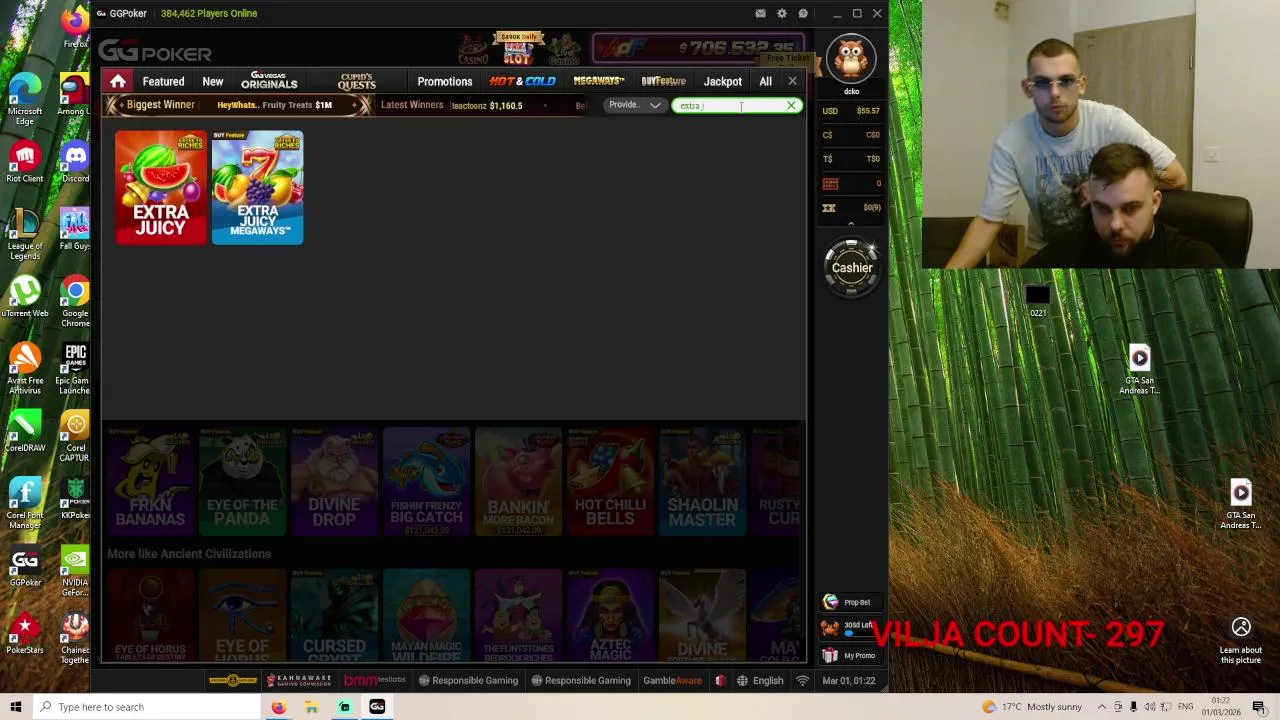
Task: Open Firefox from the taskbar
Action: 278,707
